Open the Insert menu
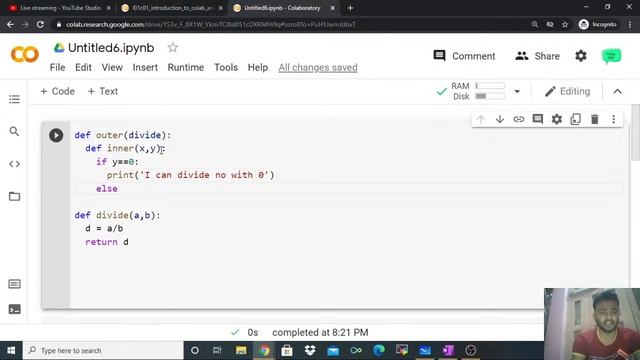The height and width of the screenshot is (360, 640). [145, 67]
